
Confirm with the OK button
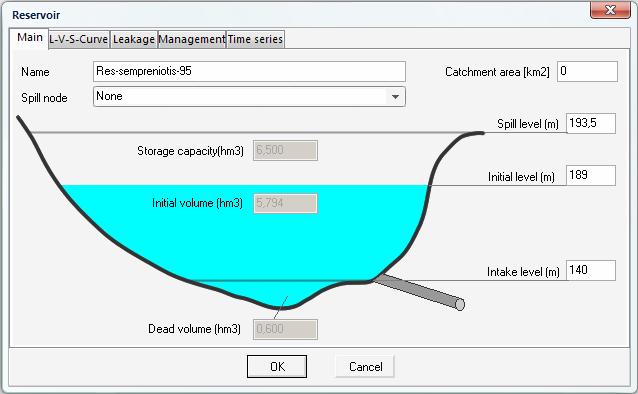[277, 366]
